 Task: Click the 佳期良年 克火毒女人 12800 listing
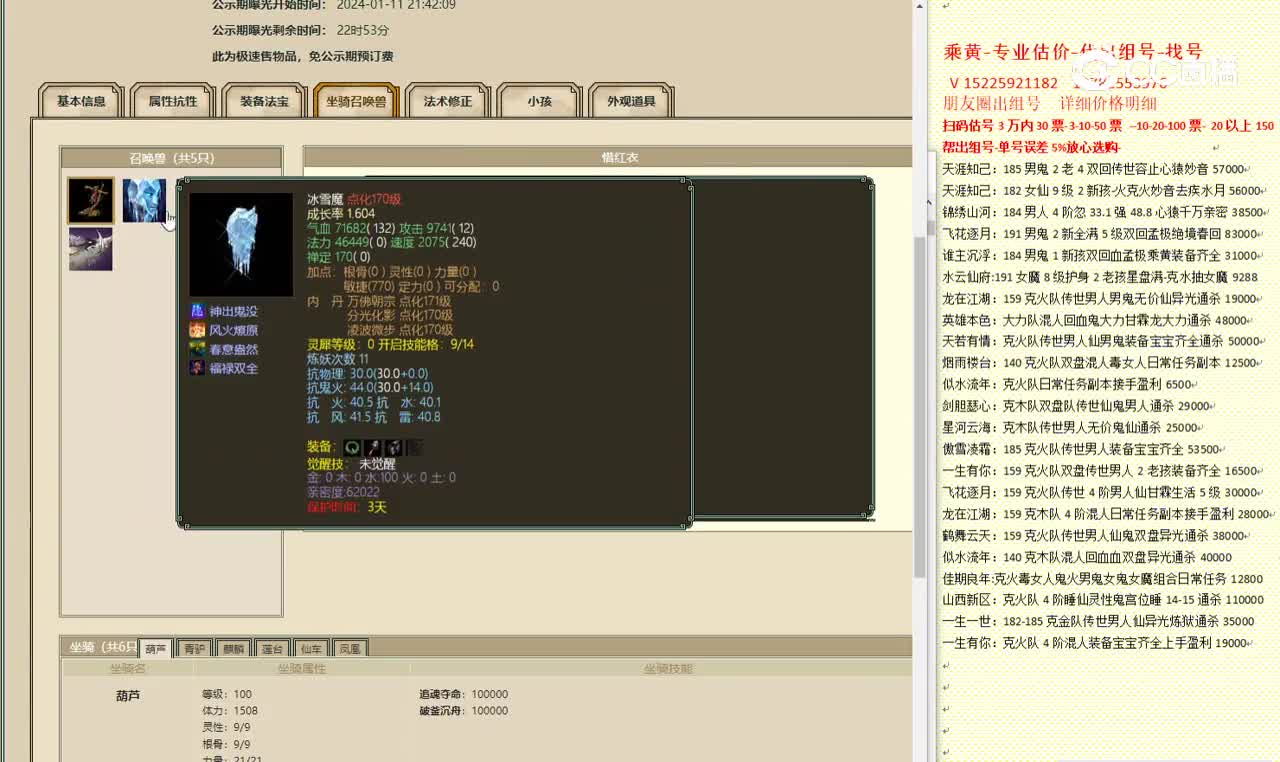tap(1103, 579)
